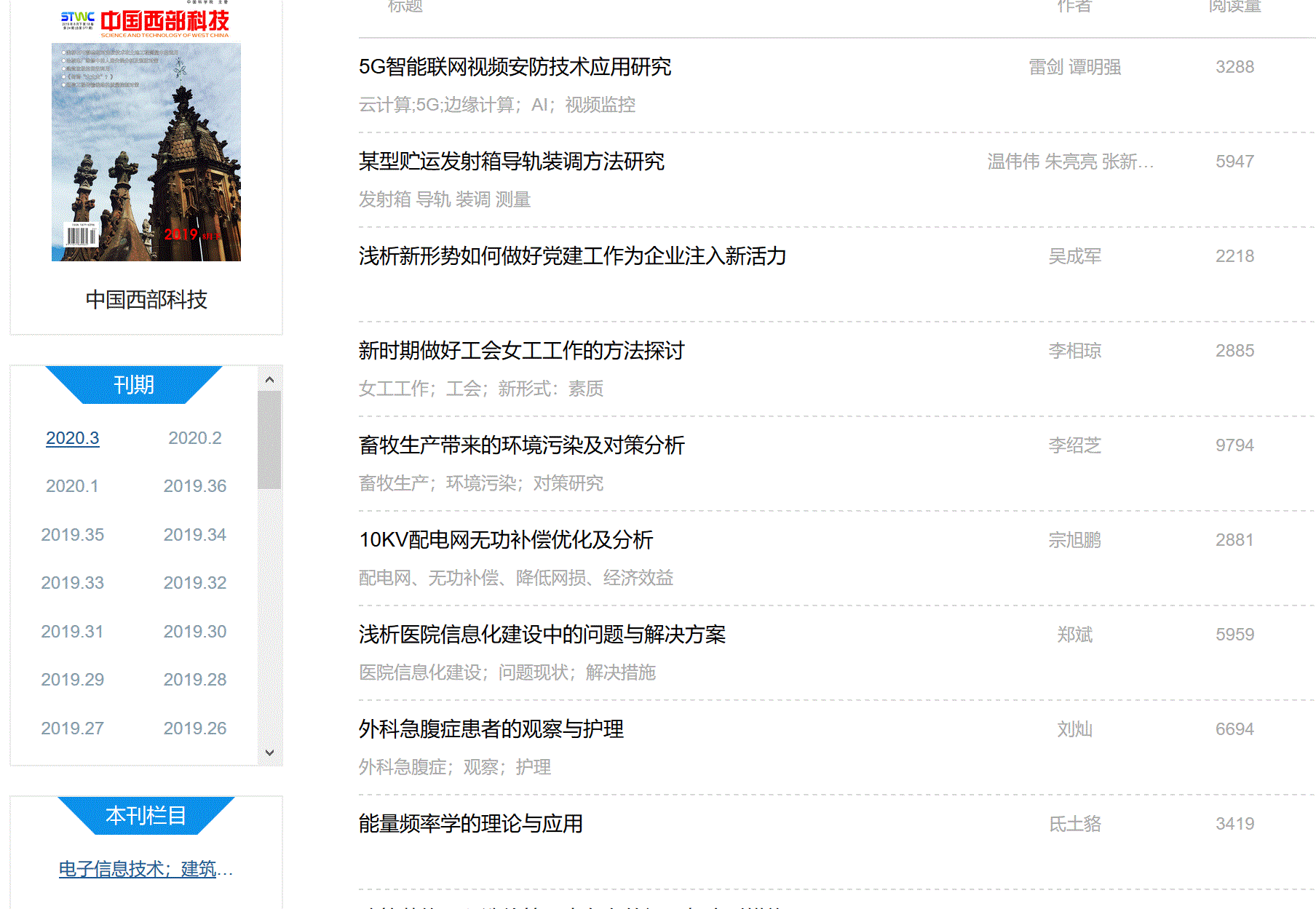This screenshot has width=1316, height=909.
Task: Select issue 2020.2
Action: point(194,438)
